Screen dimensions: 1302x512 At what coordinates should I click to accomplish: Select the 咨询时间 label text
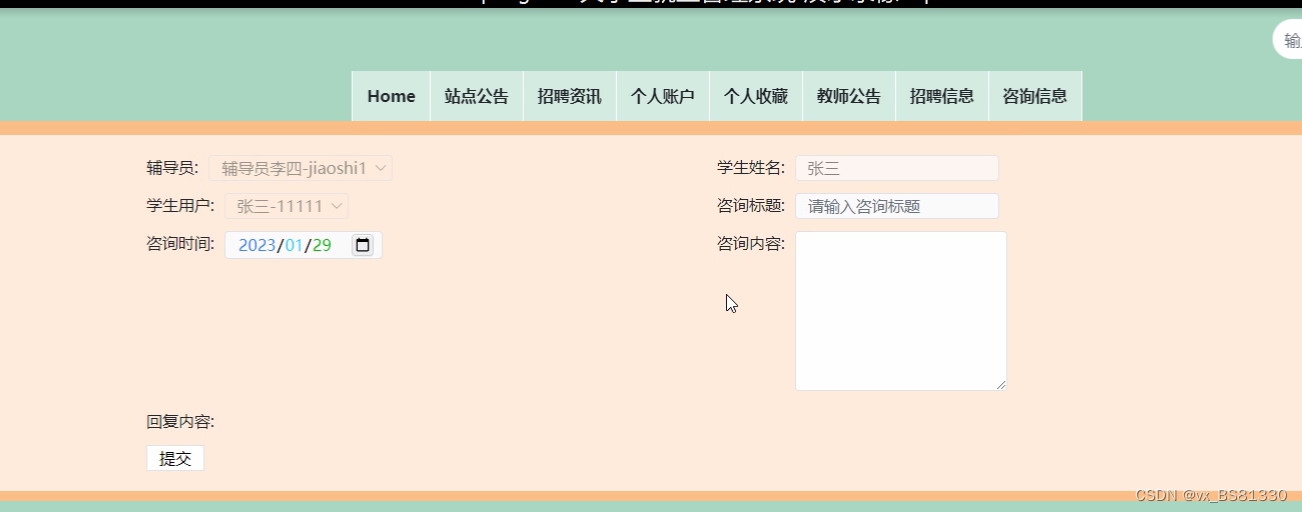(x=180, y=243)
